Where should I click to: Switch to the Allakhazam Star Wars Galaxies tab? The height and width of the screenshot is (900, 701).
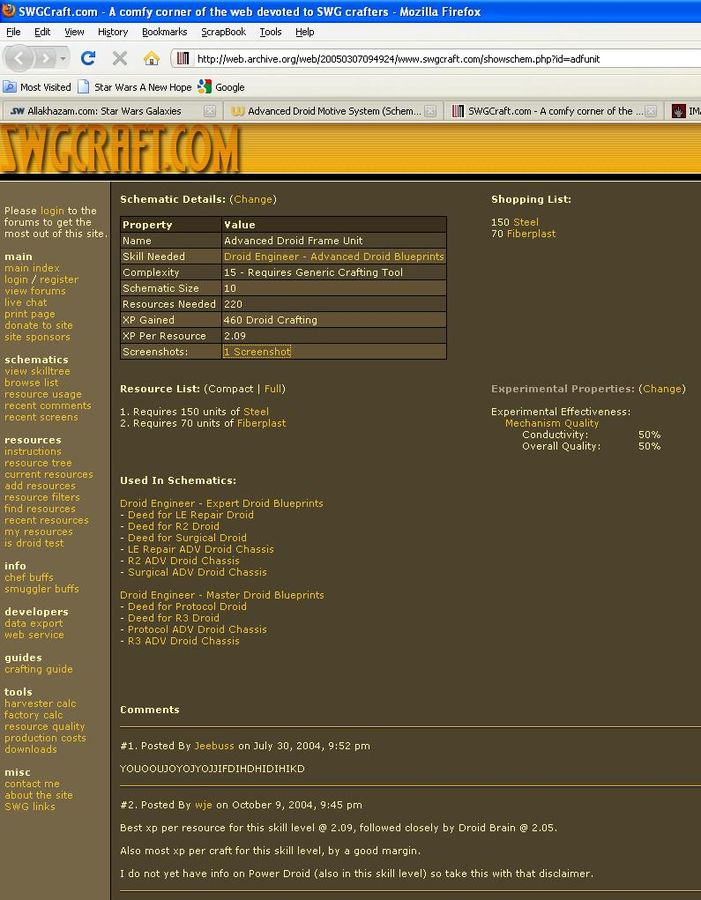(x=105, y=111)
